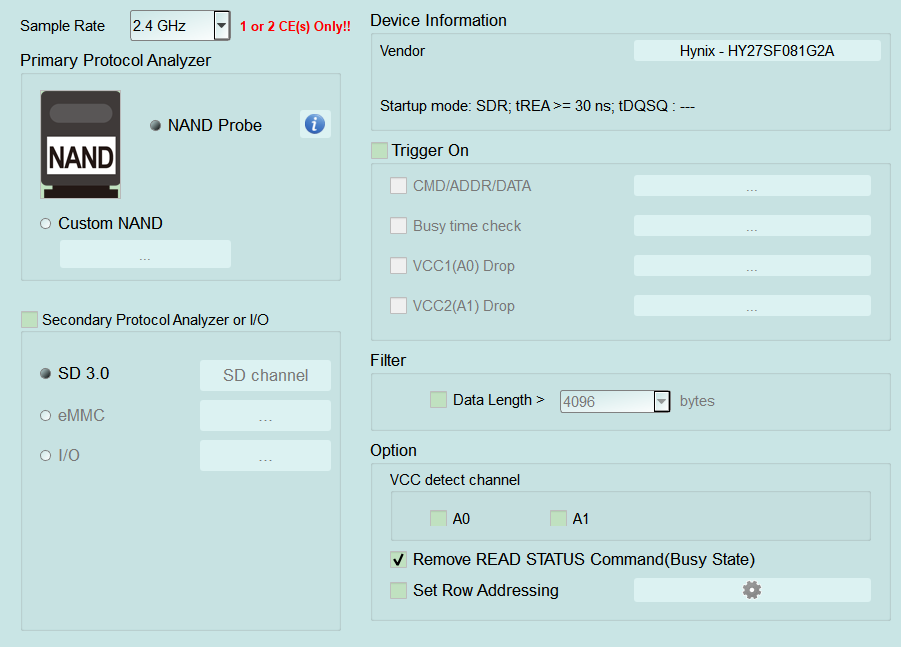Open VCC1(A0) Drop settings button
The width and height of the screenshot is (901, 647).
tap(752, 265)
